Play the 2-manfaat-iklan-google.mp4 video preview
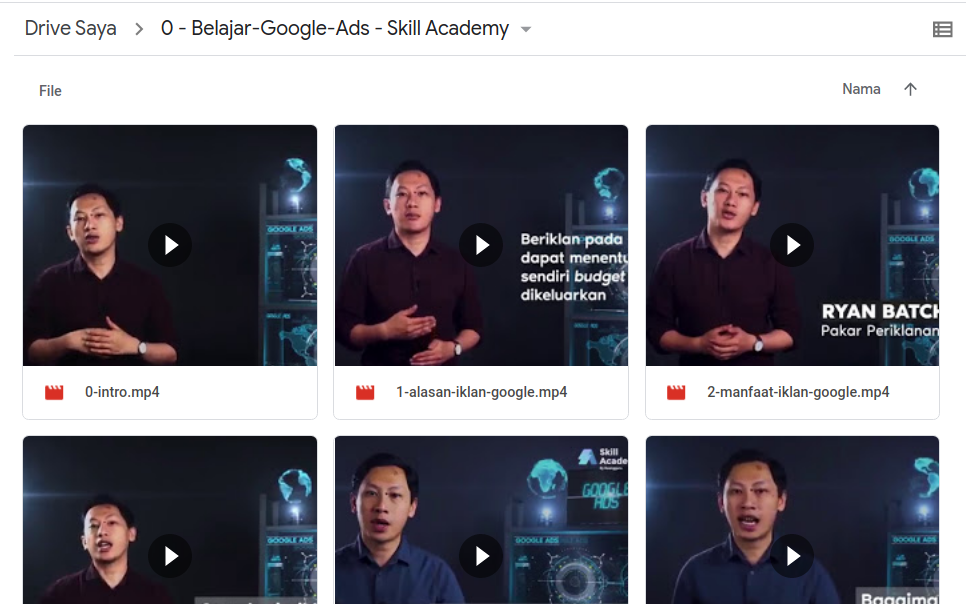The height and width of the screenshot is (604, 966). click(x=792, y=245)
